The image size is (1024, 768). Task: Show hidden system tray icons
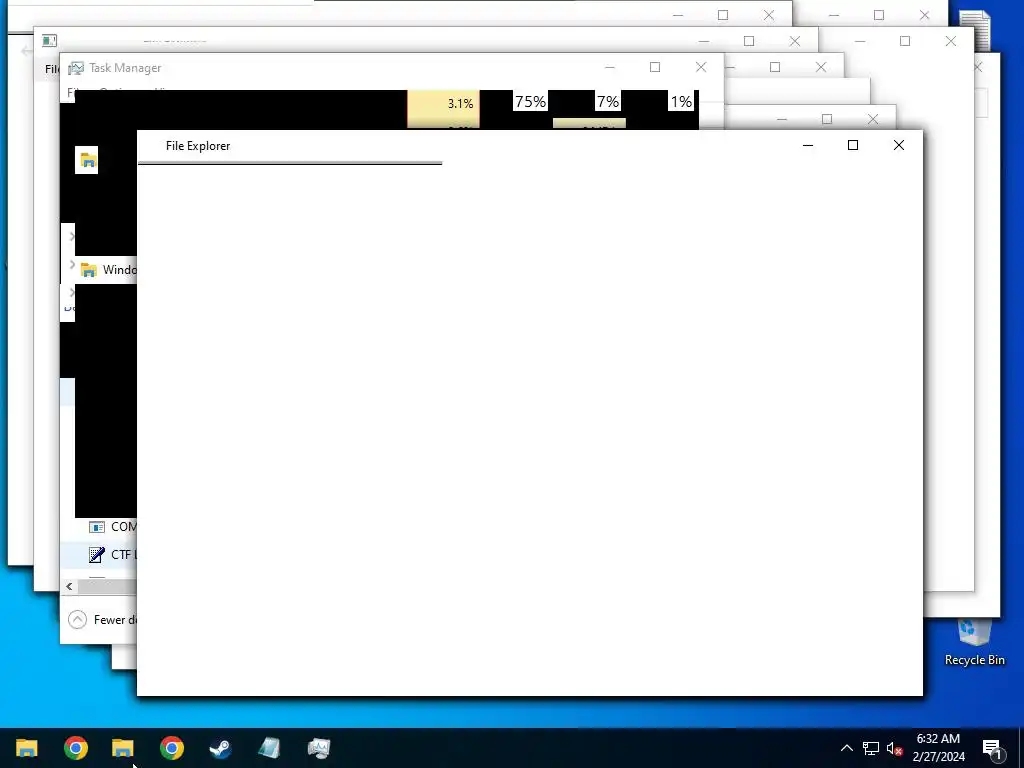(846, 748)
